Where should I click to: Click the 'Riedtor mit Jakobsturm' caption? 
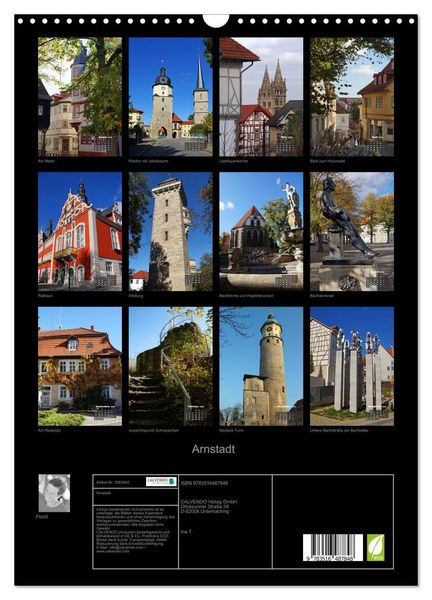click(x=148, y=161)
